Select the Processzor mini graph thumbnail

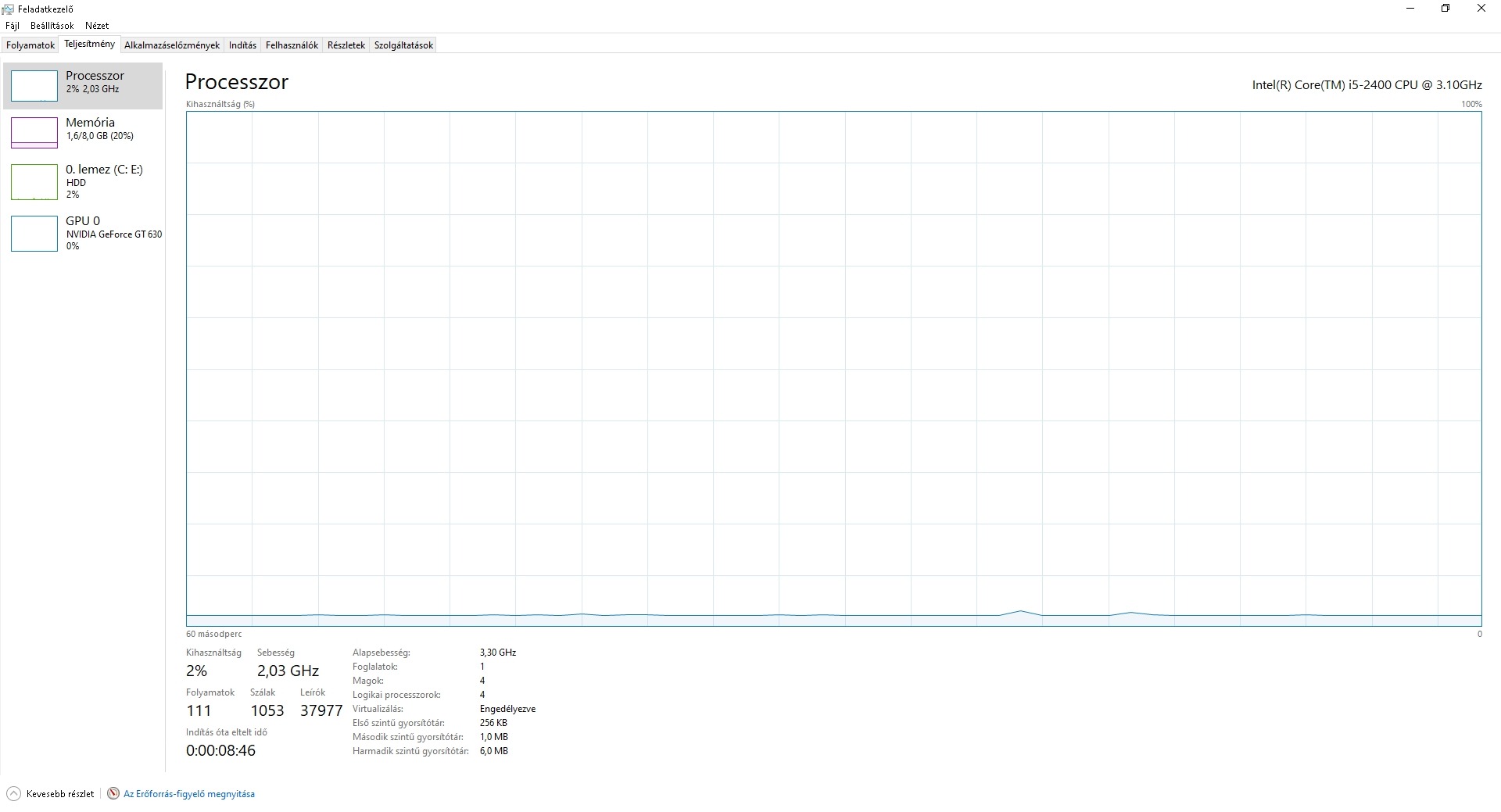tap(34, 85)
